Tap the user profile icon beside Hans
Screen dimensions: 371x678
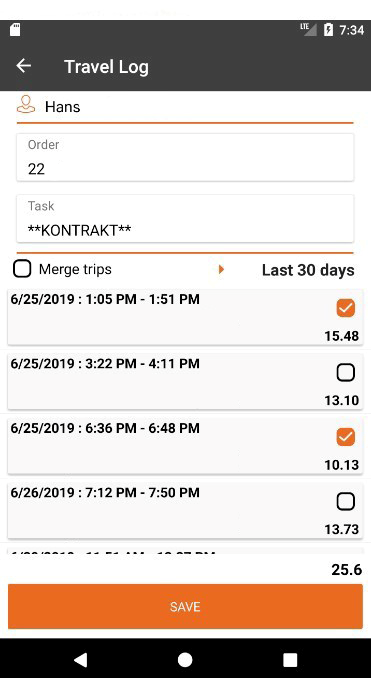point(26,104)
